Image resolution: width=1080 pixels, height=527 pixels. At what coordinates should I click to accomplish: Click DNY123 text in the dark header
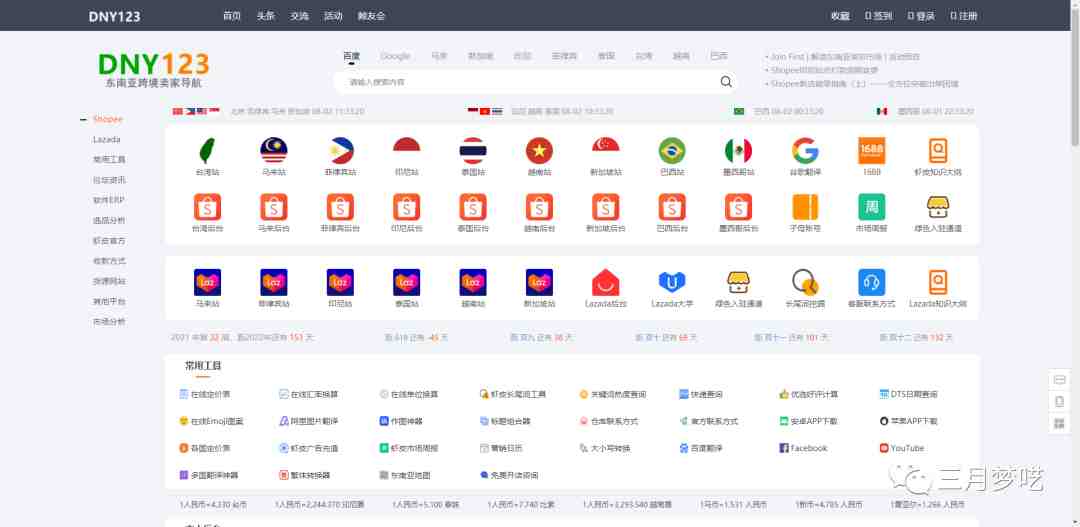(114, 16)
